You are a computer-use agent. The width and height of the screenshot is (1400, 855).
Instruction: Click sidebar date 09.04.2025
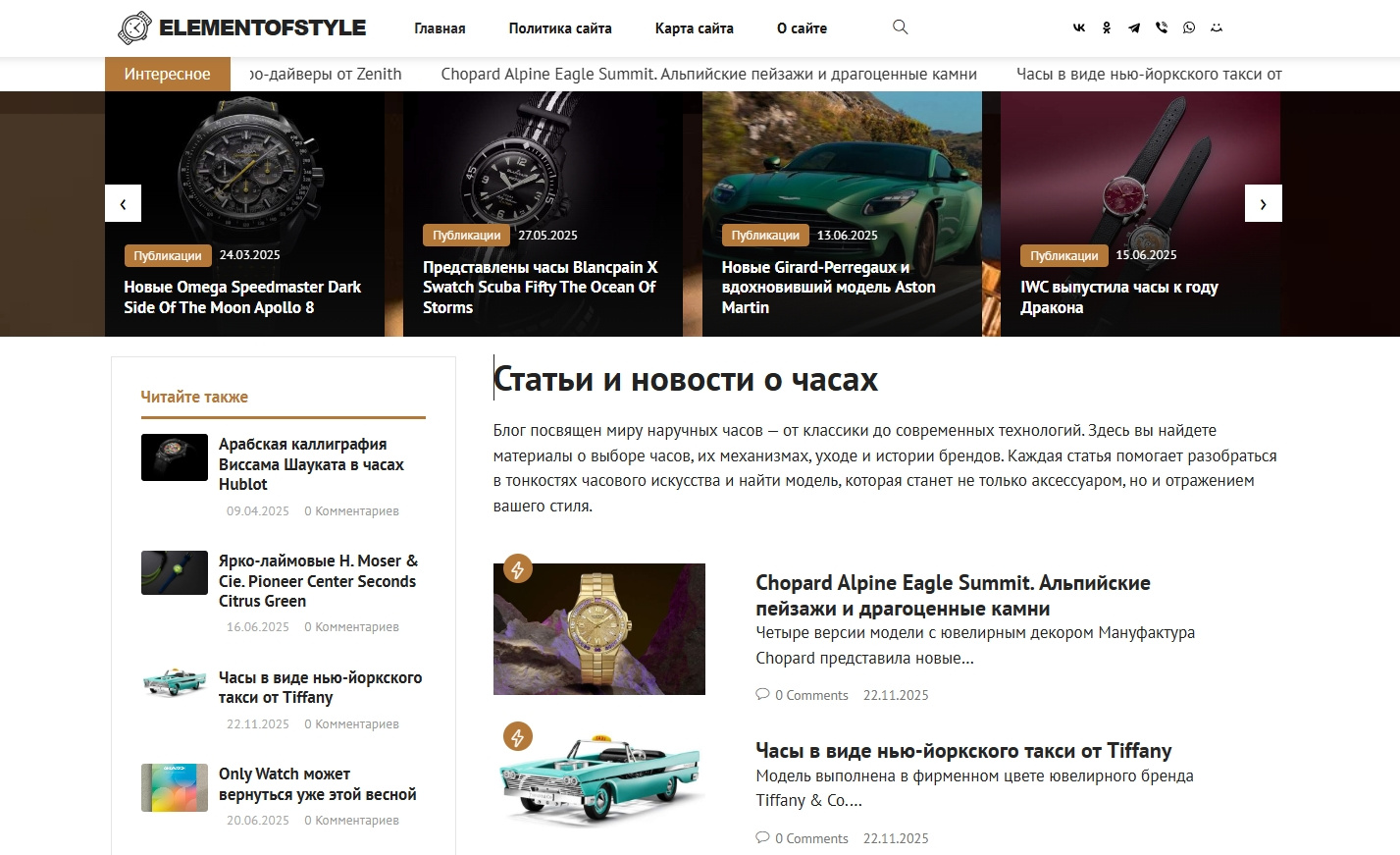(x=258, y=511)
